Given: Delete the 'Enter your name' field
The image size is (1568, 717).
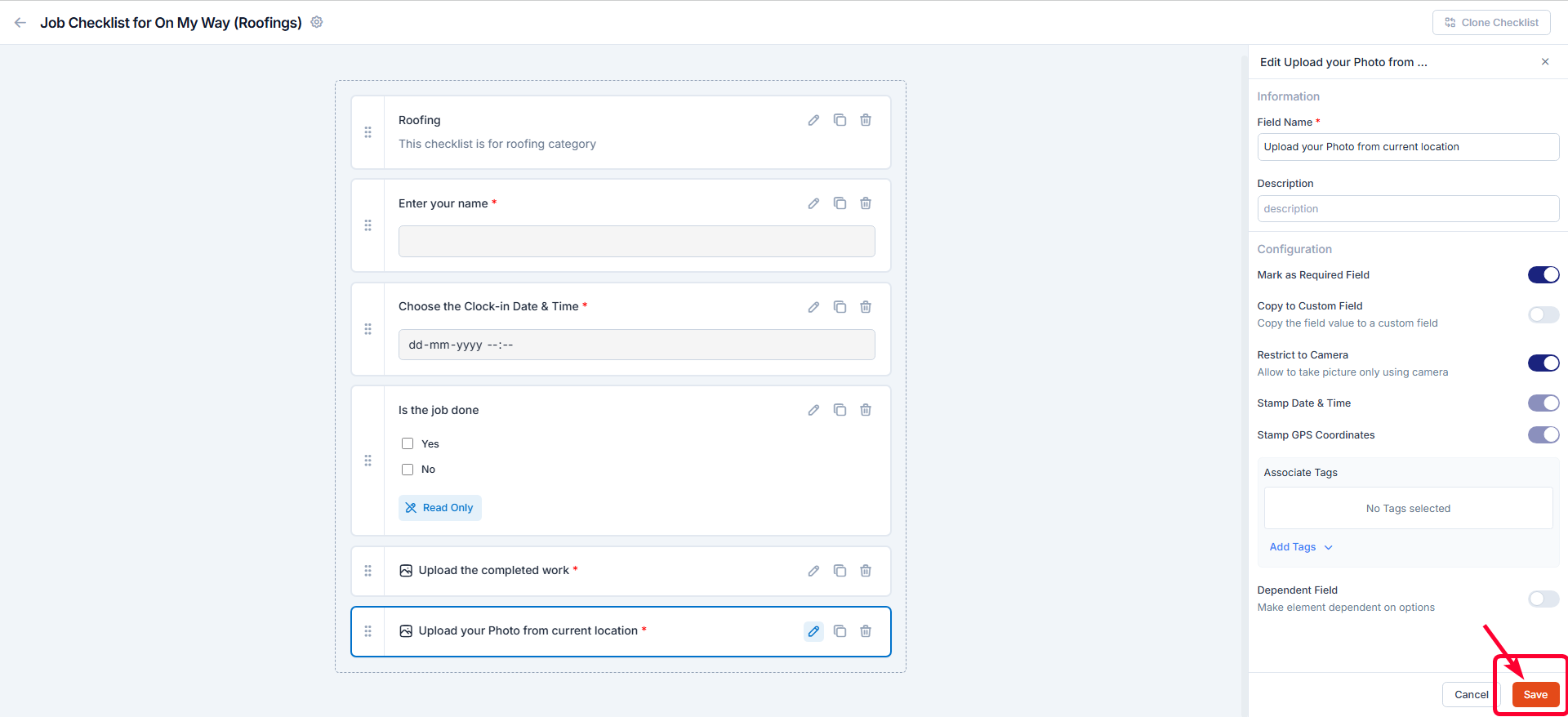Looking at the screenshot, I should click(x=866, y=203).
